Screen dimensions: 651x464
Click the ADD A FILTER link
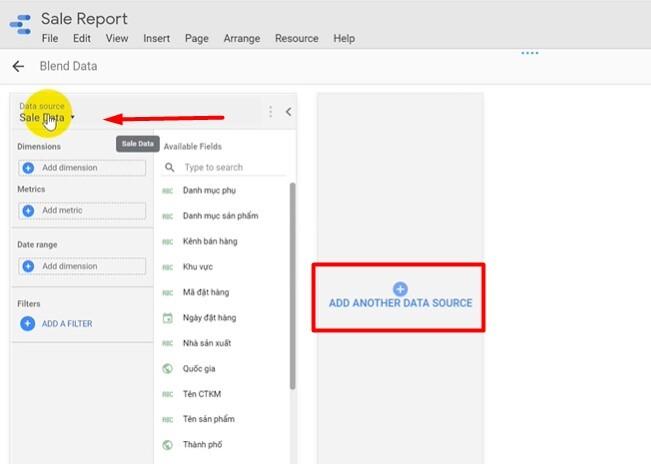pyautogui.click(x=67, y=324)
